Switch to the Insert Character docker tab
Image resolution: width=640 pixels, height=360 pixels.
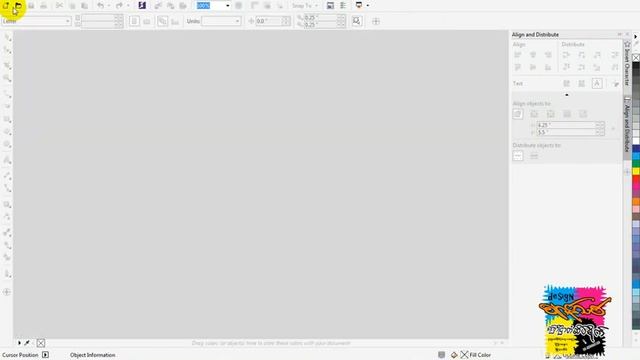[627, 64]
